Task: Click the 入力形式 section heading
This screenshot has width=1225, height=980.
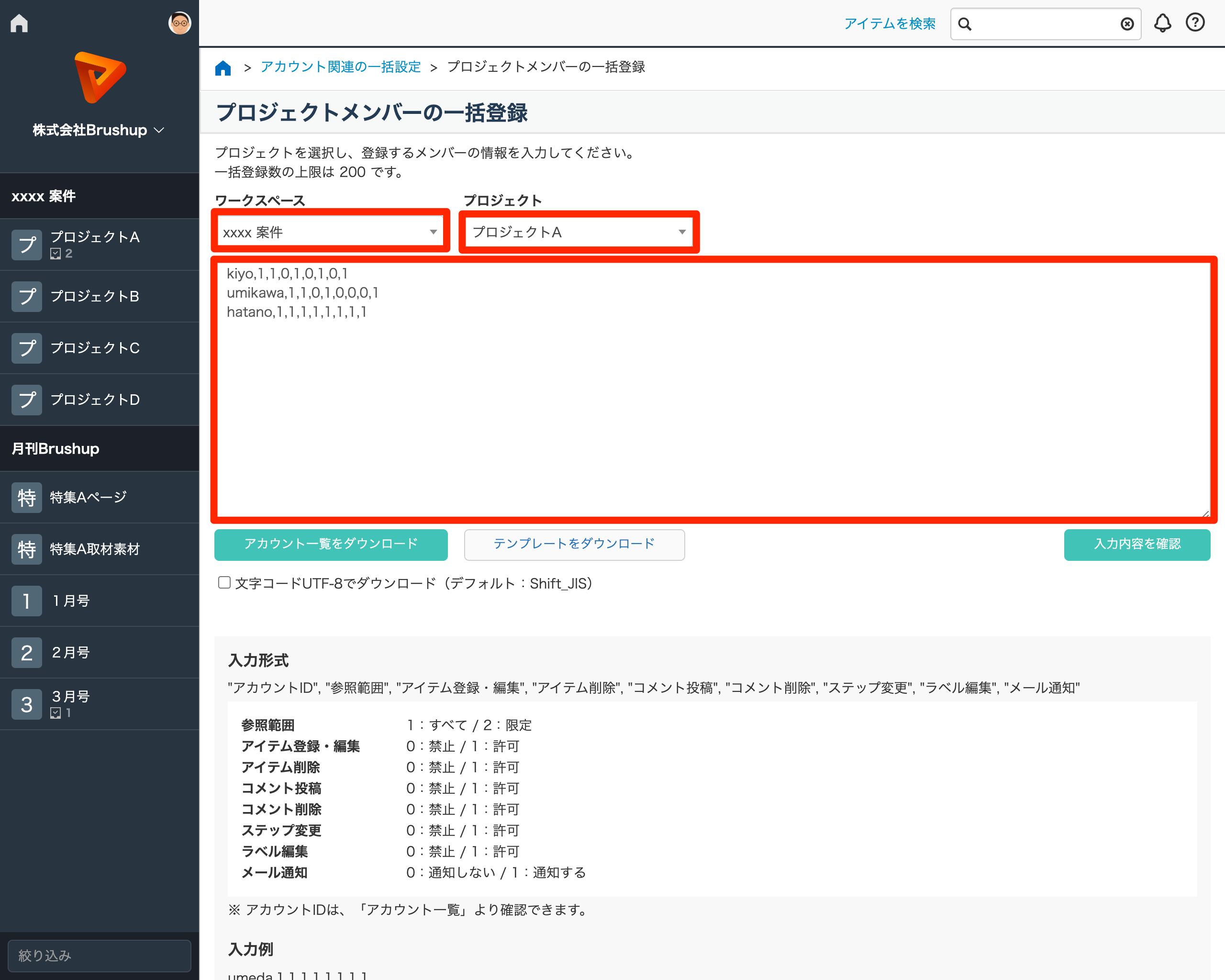Action: [x=258, y=660]
